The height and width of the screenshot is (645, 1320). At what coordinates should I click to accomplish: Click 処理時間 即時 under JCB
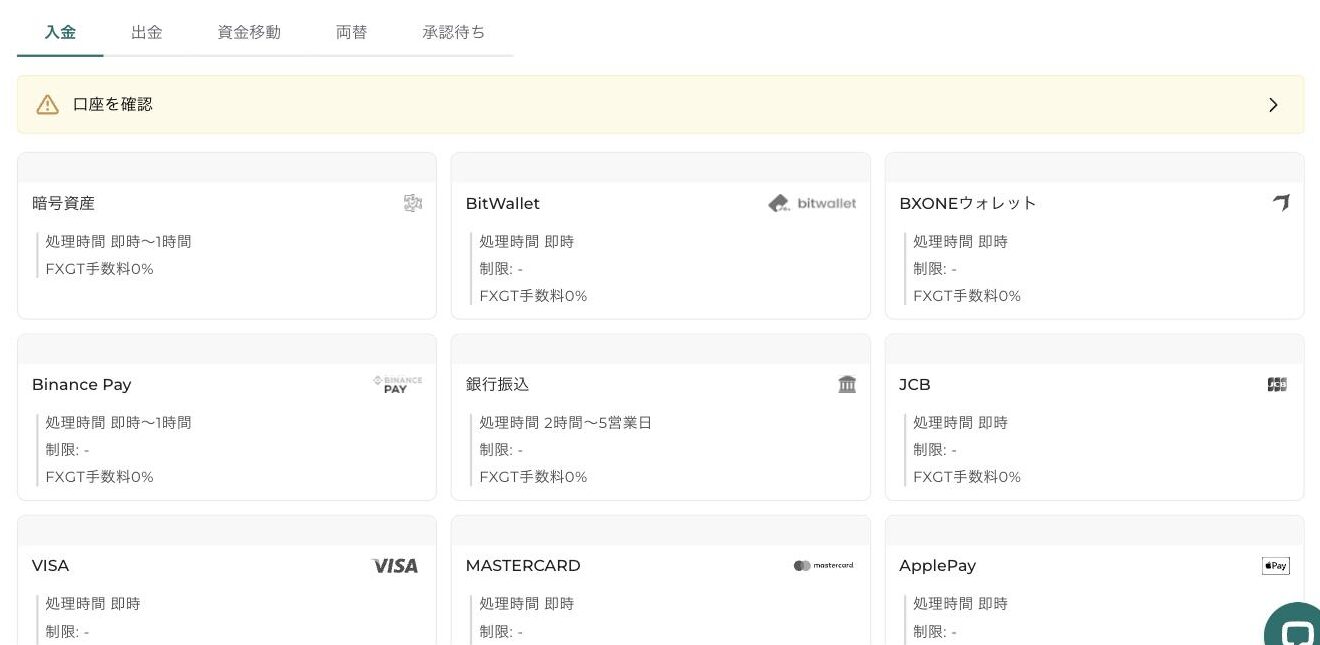coord(960,423)
